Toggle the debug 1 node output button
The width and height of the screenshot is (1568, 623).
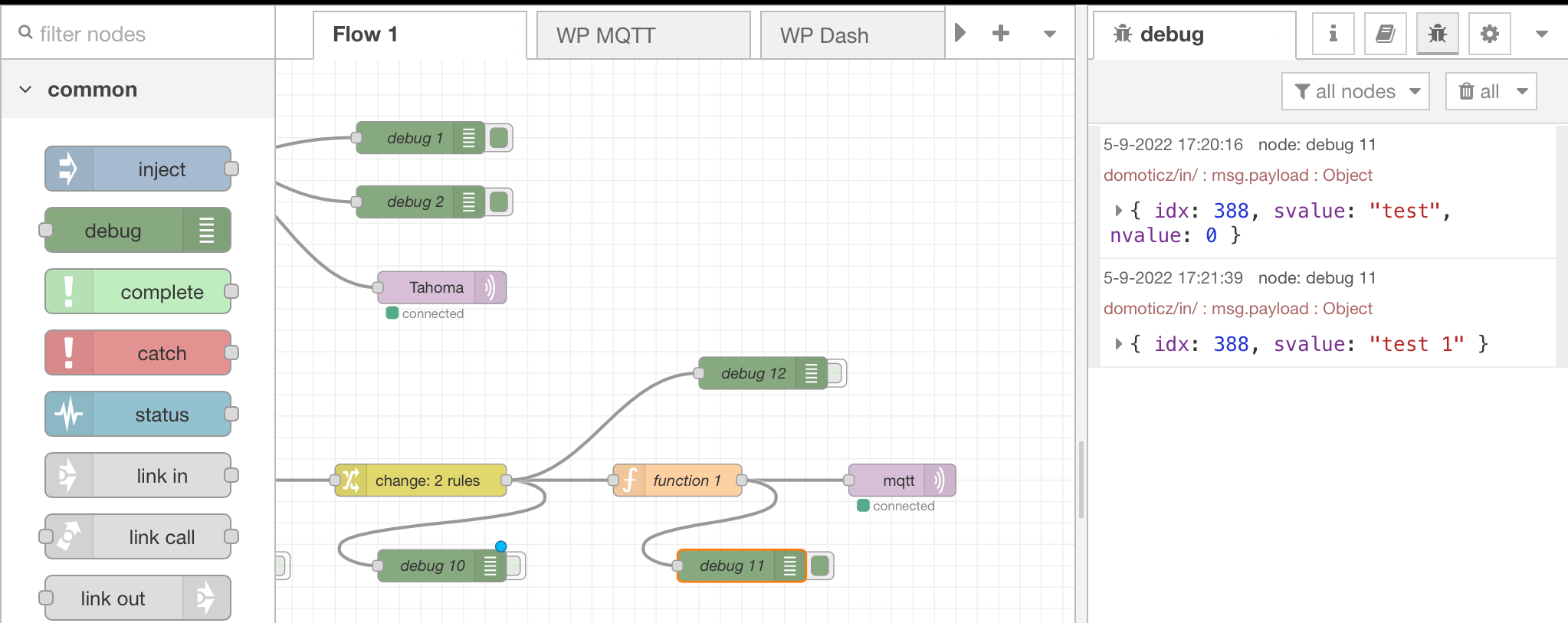500,138
